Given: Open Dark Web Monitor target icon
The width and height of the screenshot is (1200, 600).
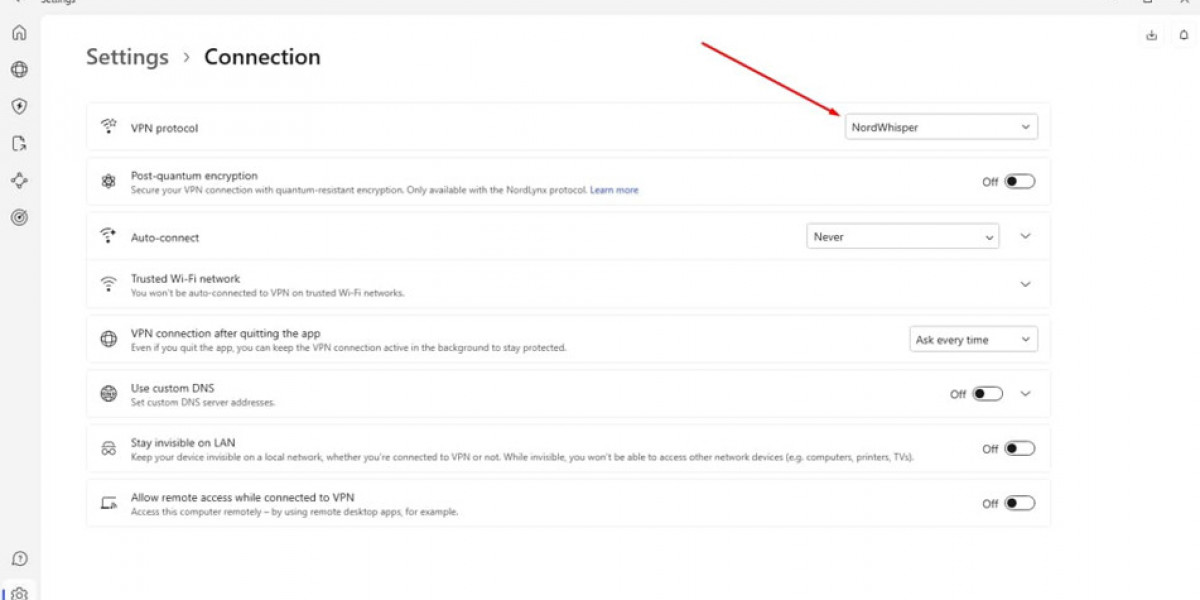Looking at the screenshot, I should click(19, 217).
